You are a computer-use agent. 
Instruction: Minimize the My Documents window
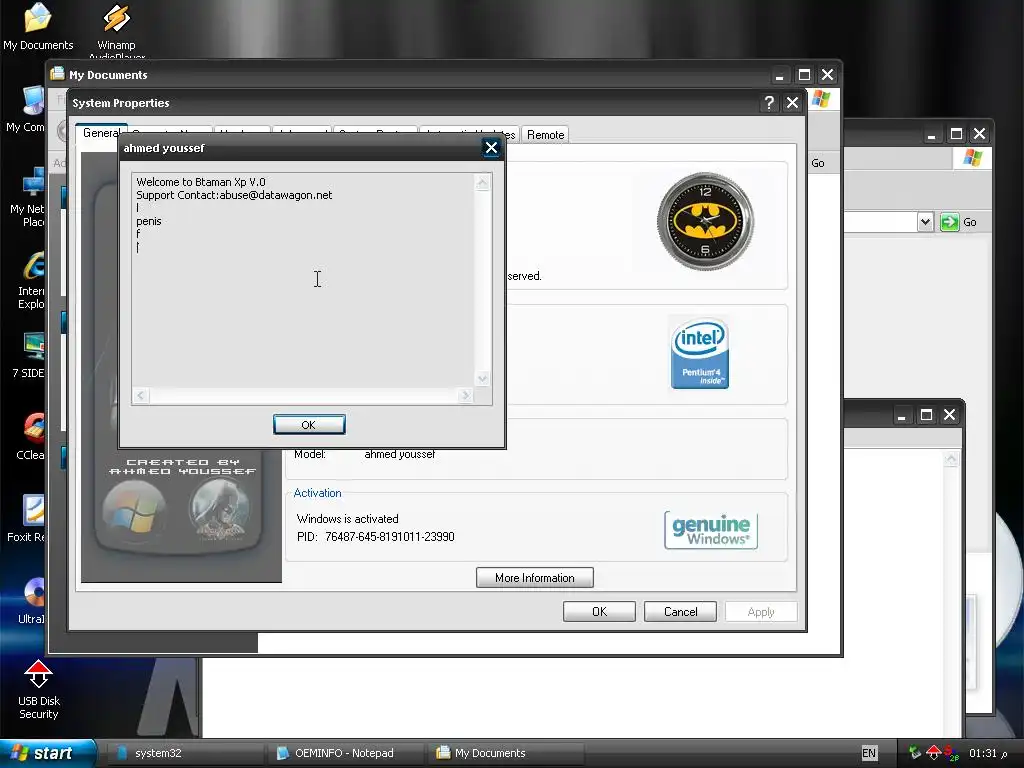click(779, 75)
